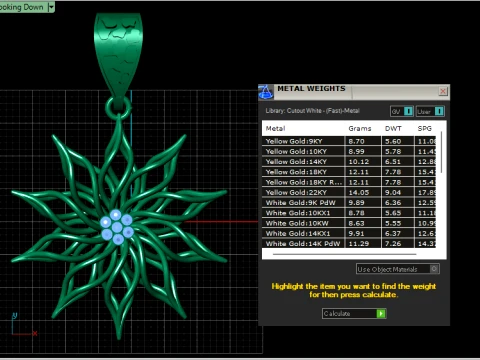This screenshot has width=480, height=360.
Task: Close the Metal Weights dialog
Action: point(443,91)
